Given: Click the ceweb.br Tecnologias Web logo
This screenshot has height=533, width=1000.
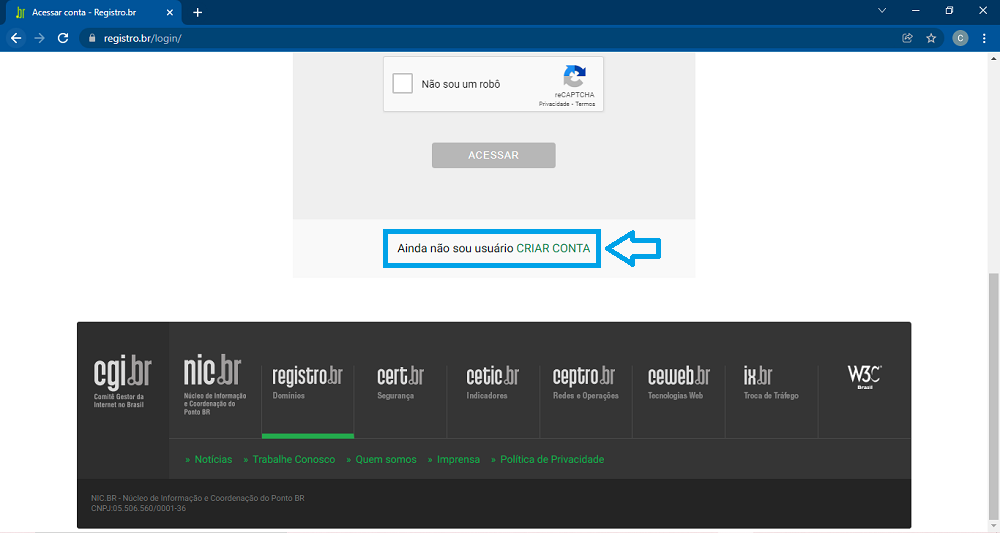Looking at the screenshot, I should click(678, 380).
